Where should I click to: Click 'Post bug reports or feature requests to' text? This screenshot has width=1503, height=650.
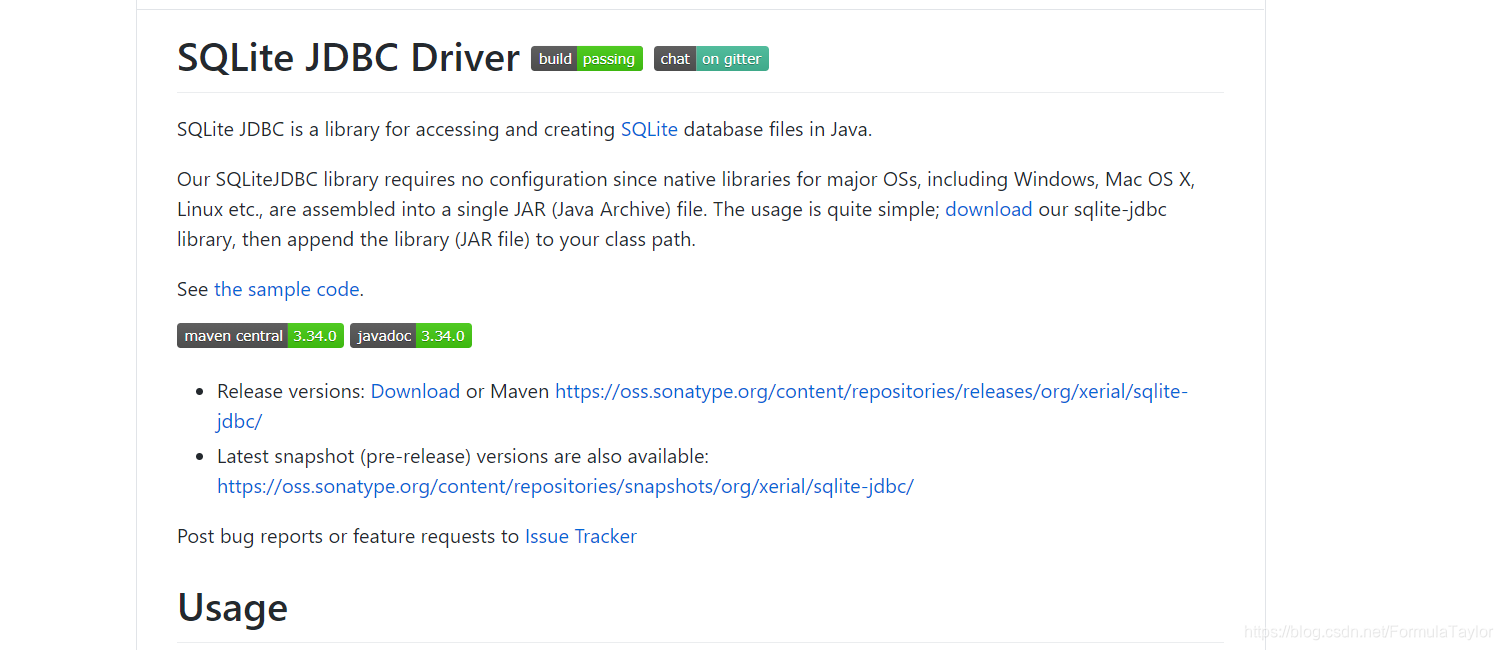point(348,536)
